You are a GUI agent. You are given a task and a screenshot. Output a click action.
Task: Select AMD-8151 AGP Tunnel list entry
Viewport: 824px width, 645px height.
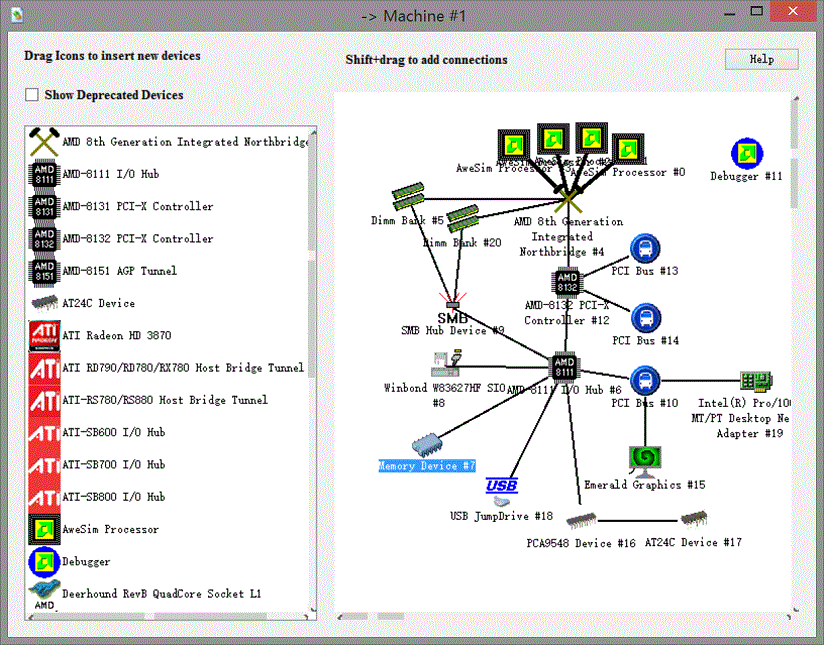[x=119, y=271]
